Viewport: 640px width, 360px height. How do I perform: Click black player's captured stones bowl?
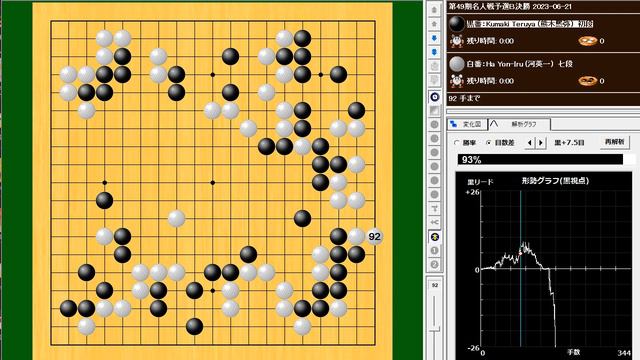pyautogui.click(x=588, y=41)
